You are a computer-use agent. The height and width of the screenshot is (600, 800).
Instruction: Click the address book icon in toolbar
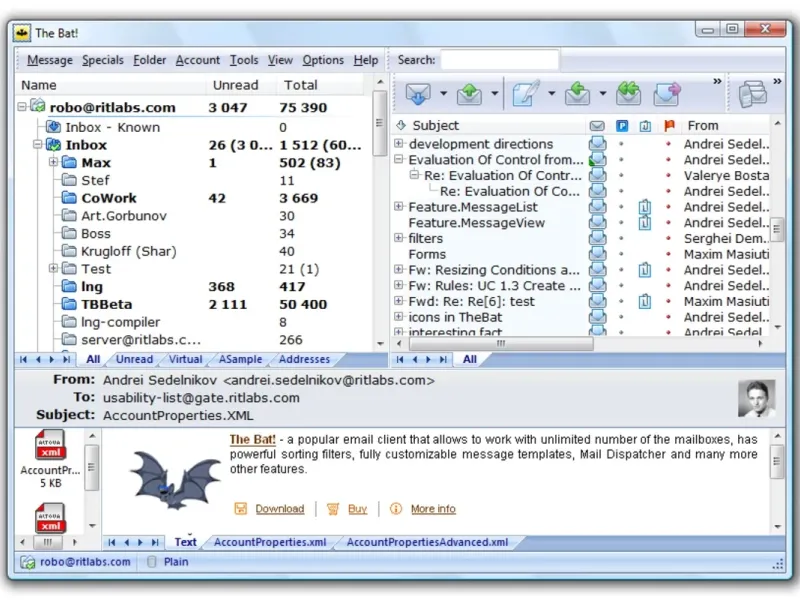pyautogui.click(x=753, y=94)
